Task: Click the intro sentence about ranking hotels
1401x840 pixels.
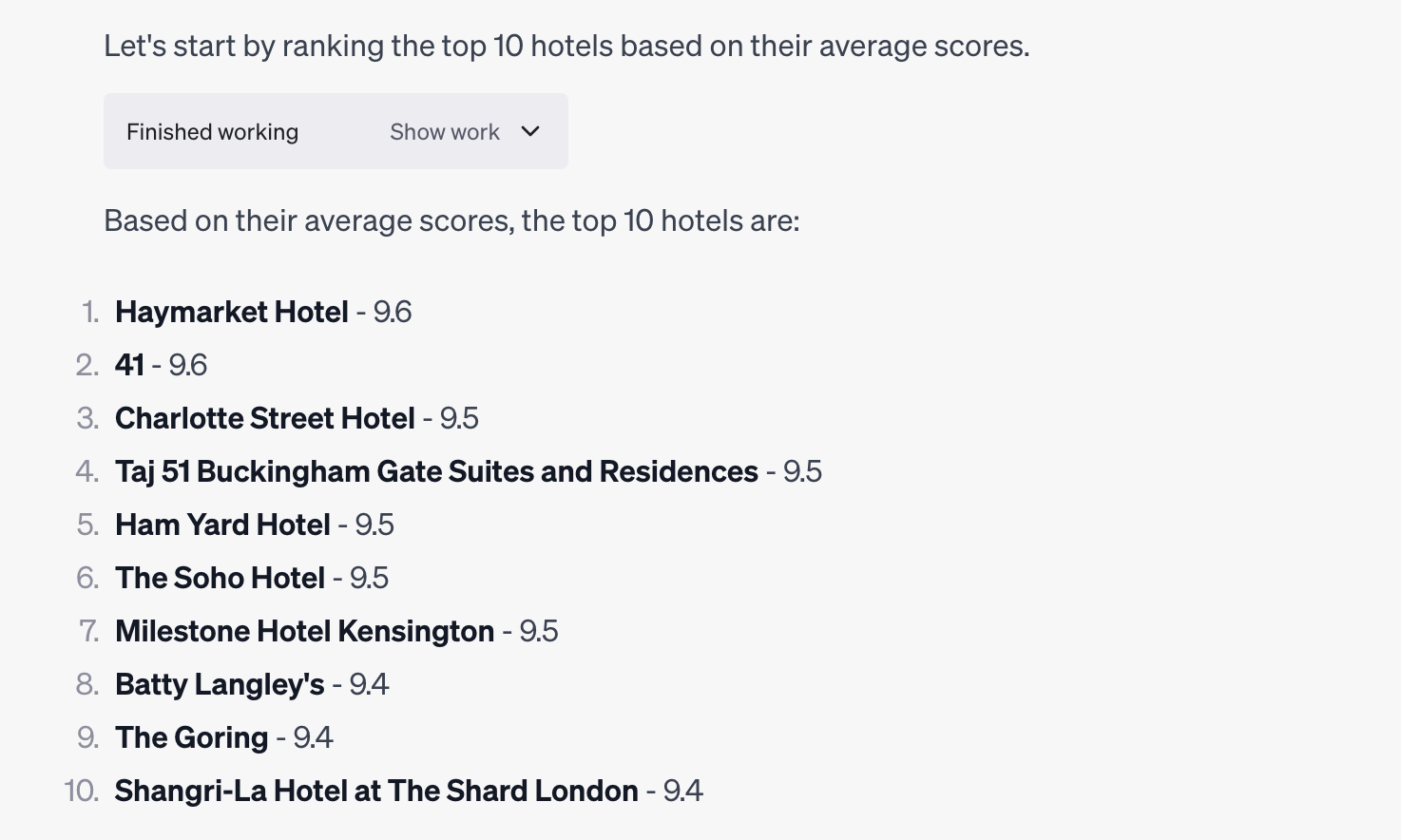Action: tap(566, 46)
